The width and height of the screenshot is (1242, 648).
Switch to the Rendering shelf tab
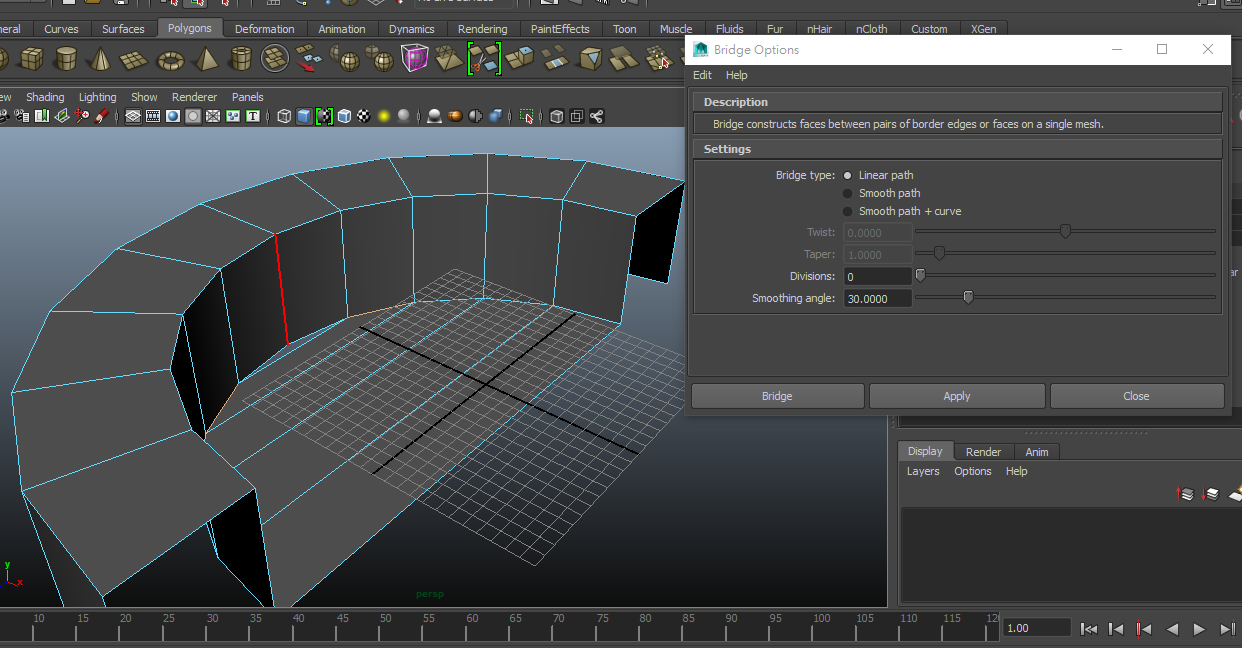click(x=482, y=29)
